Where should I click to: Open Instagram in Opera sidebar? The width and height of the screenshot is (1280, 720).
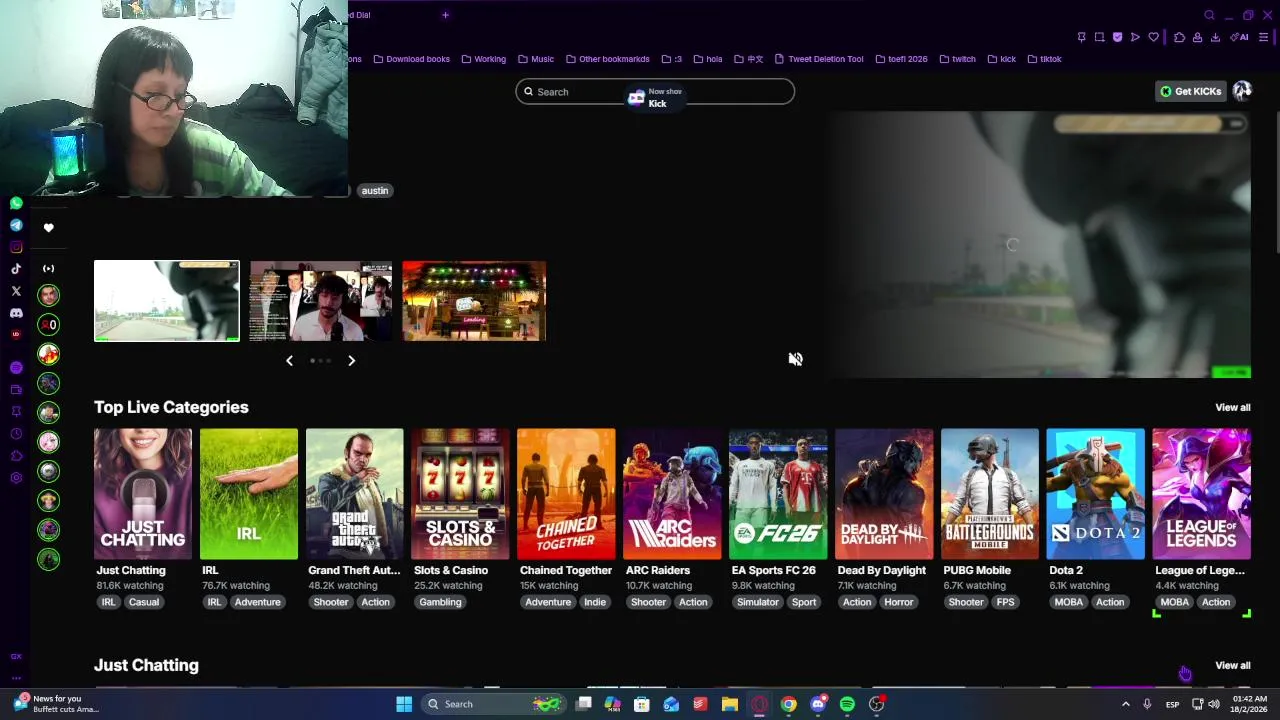click(x=16, y=247)
